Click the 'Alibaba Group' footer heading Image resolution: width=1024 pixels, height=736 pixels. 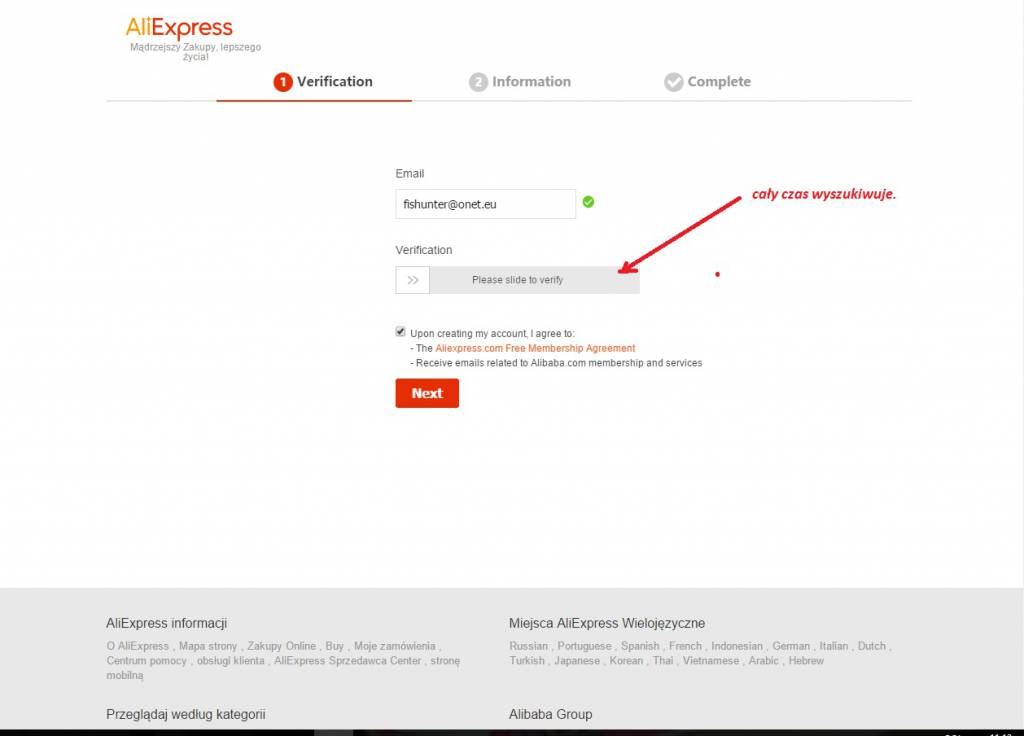tap(551, 714)
